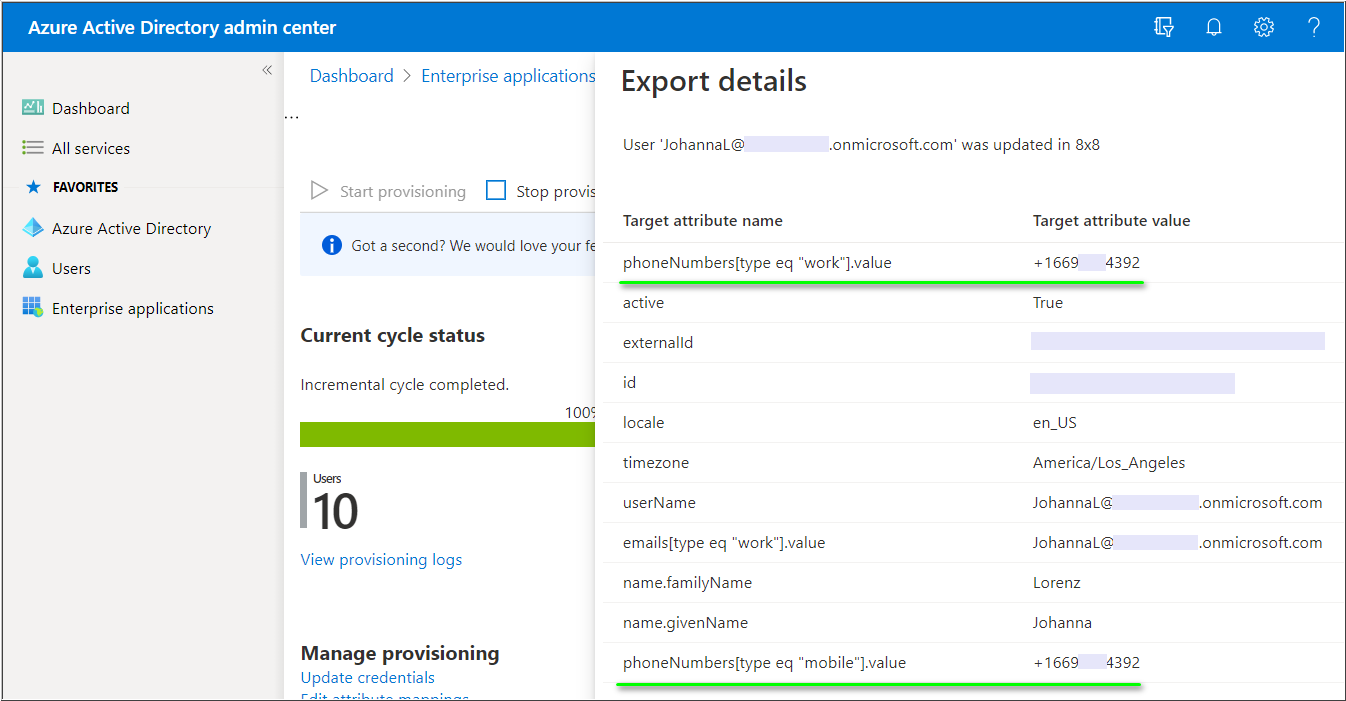Screen dimensions: 1346x701
Task: Toggle the Stop provisioning checkbox icon
Action: coord(496,190)
